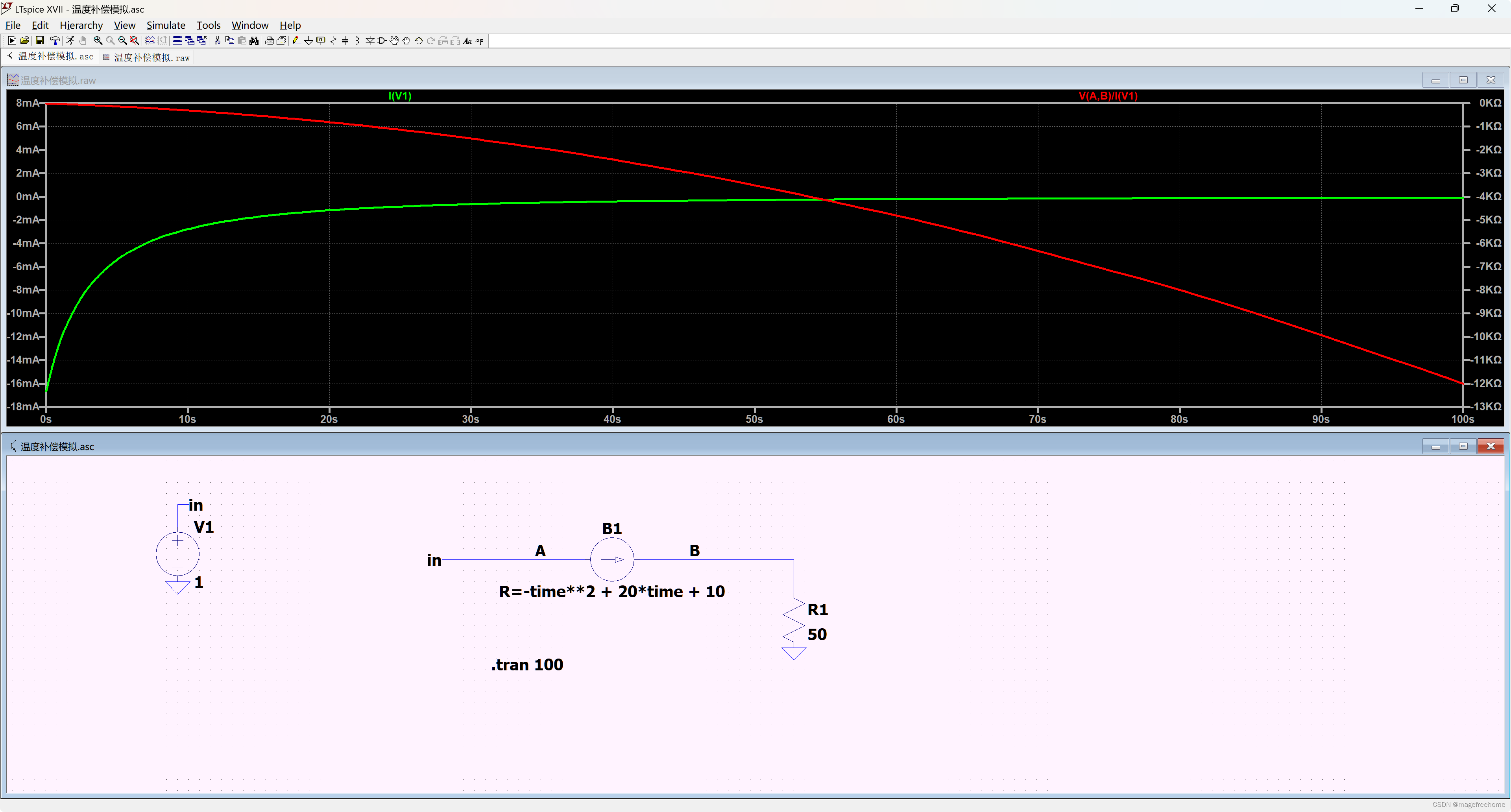Maximize the waveform plot pane
The width and height of the screenshot is (1511, 812).
1463,80
